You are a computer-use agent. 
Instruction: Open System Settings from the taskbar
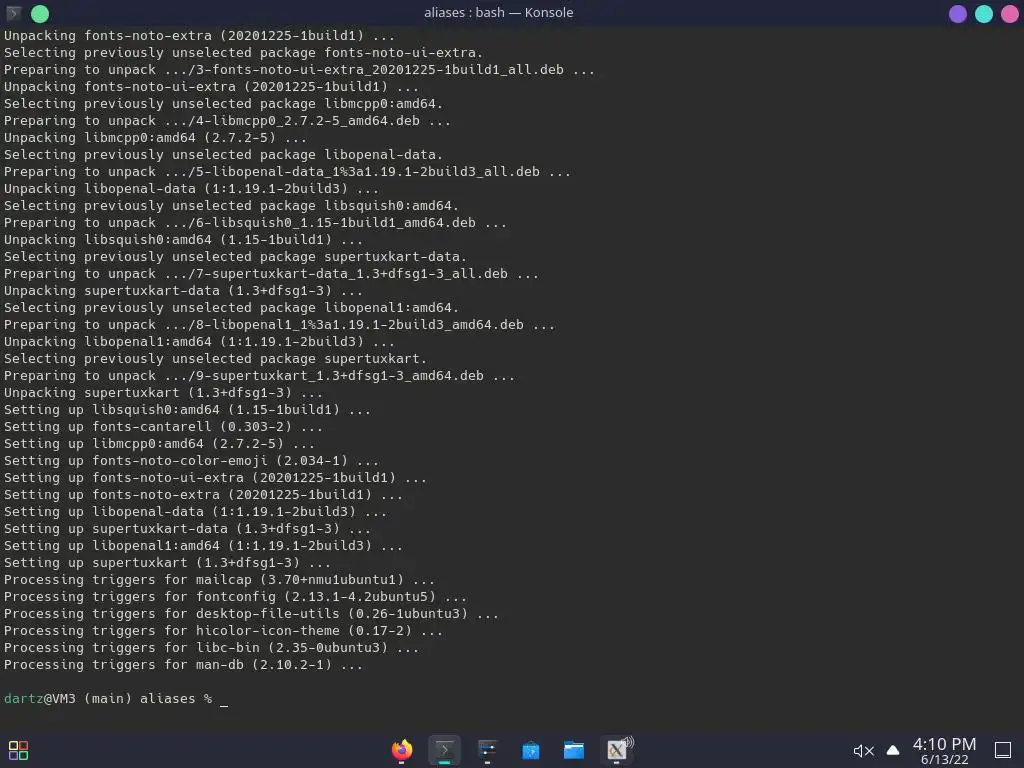(488, 750)
